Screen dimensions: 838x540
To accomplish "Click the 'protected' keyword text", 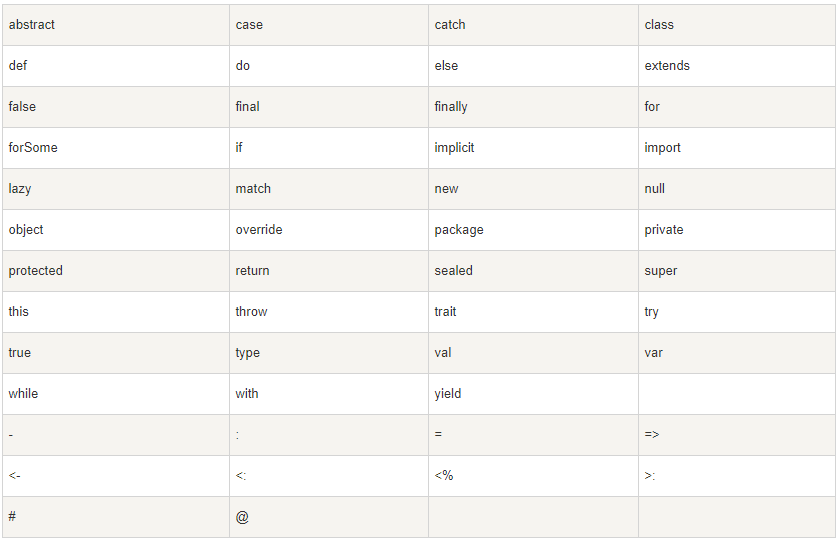I will tap(35, 271).
